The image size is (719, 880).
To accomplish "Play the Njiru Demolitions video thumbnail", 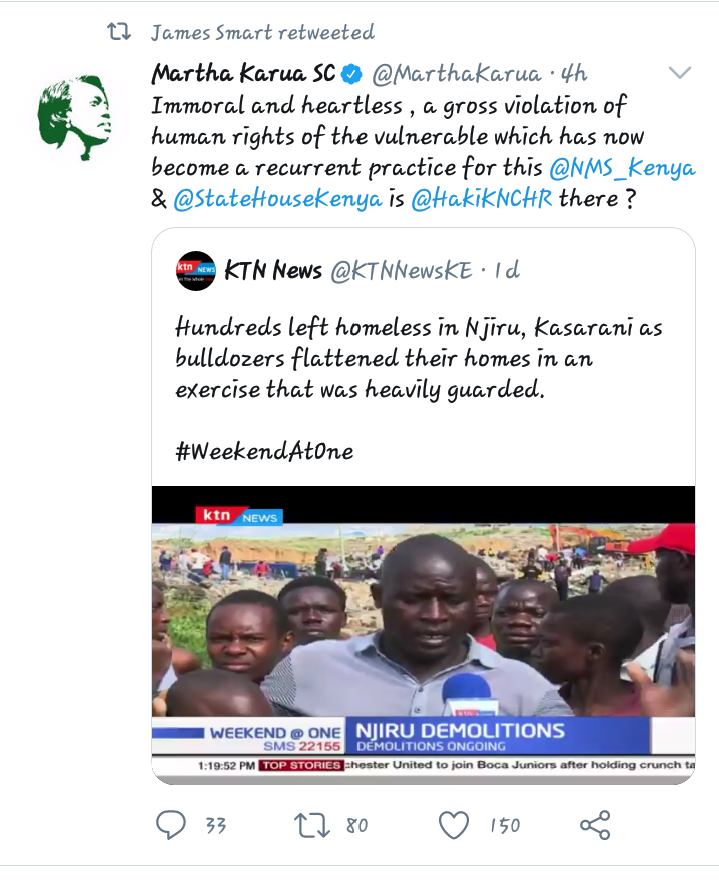I will 423,635.
